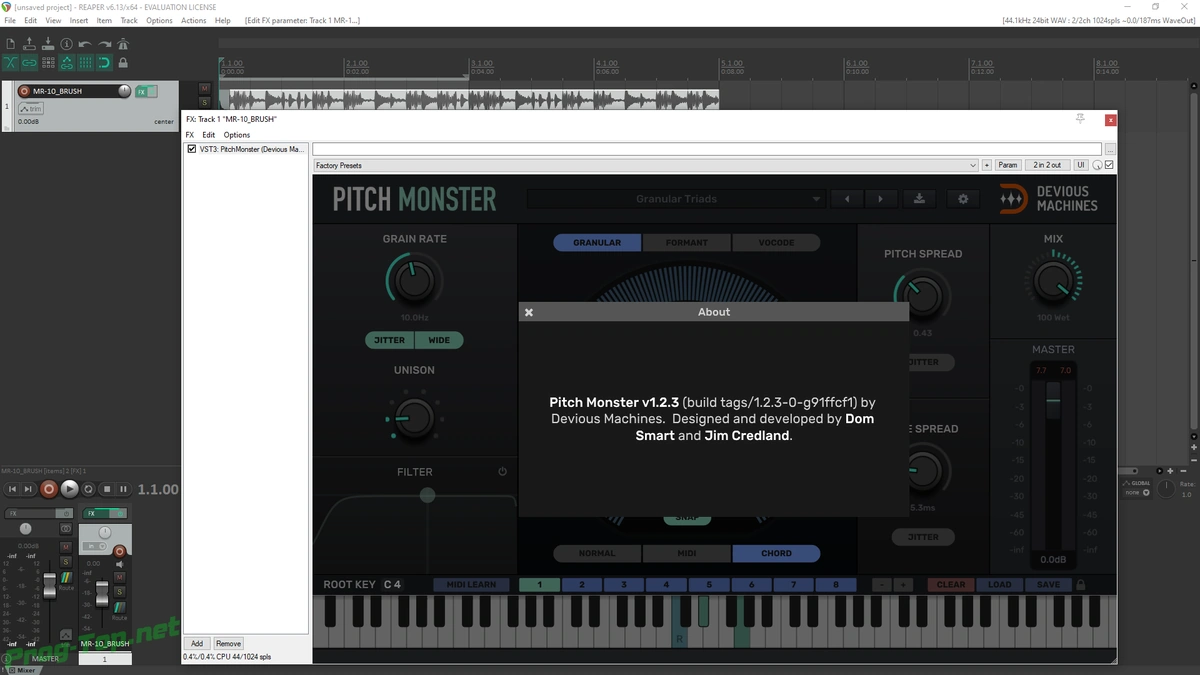Viewport: 1200px width, 675px height.
Task: Click the Mix knob
Action: [x=1053, y=280]
